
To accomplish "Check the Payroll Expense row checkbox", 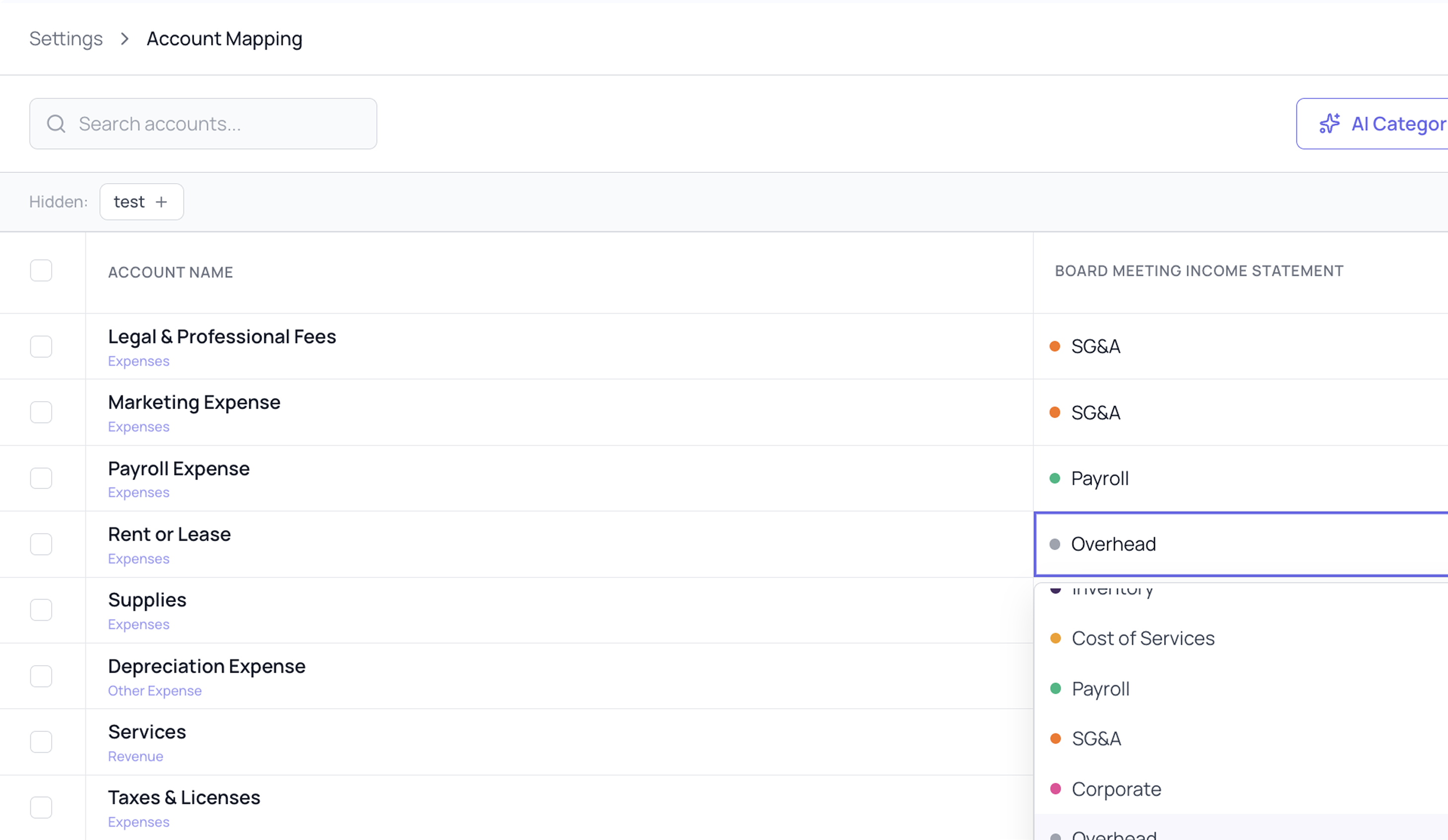I will tap(41, 478).
